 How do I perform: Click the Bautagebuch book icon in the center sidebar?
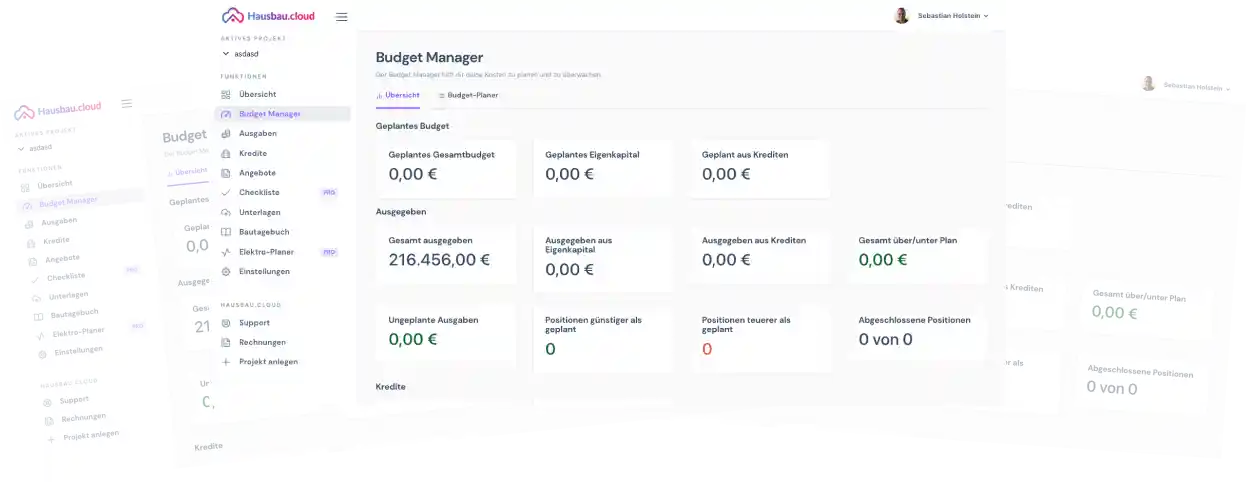pyautogui.click(x=226, y=232)
